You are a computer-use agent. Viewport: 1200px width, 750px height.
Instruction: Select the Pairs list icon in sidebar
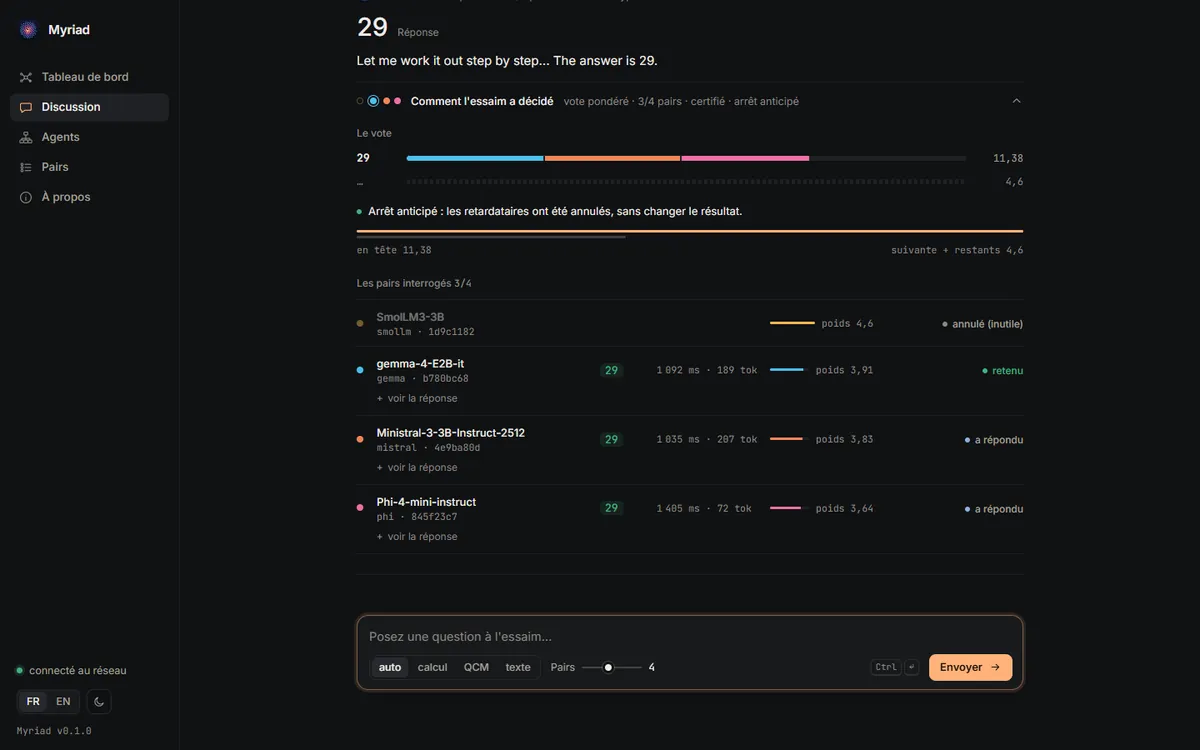[x=26, y=167]
